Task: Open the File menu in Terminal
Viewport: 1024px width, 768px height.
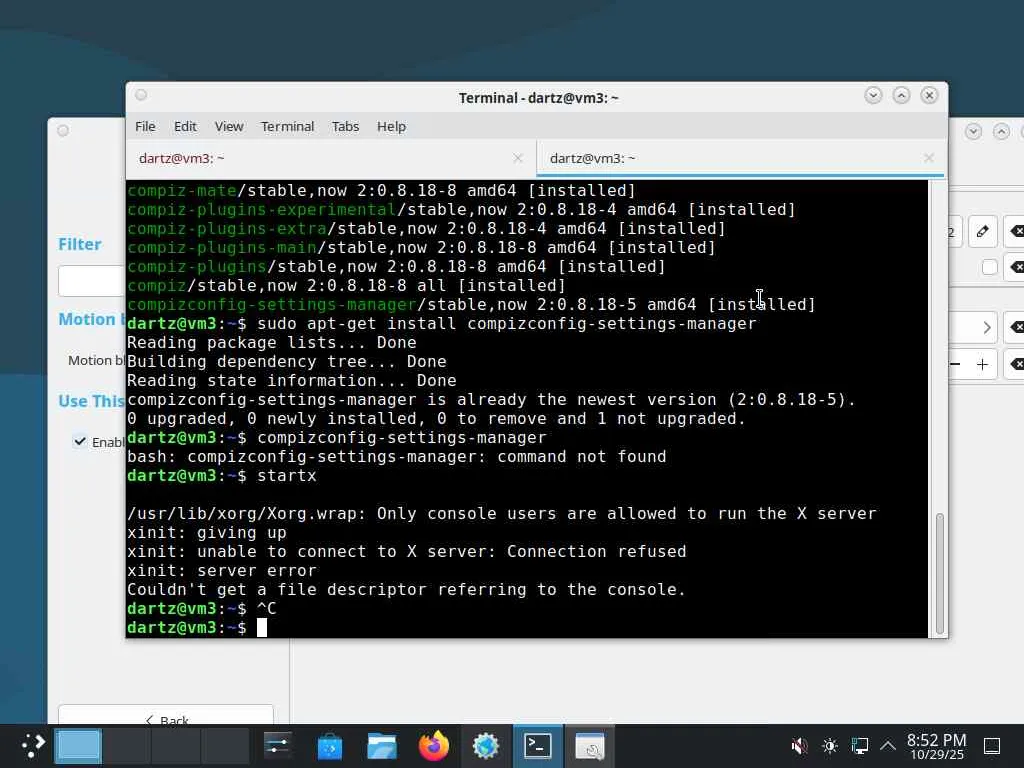Action: tap(145, 126)
